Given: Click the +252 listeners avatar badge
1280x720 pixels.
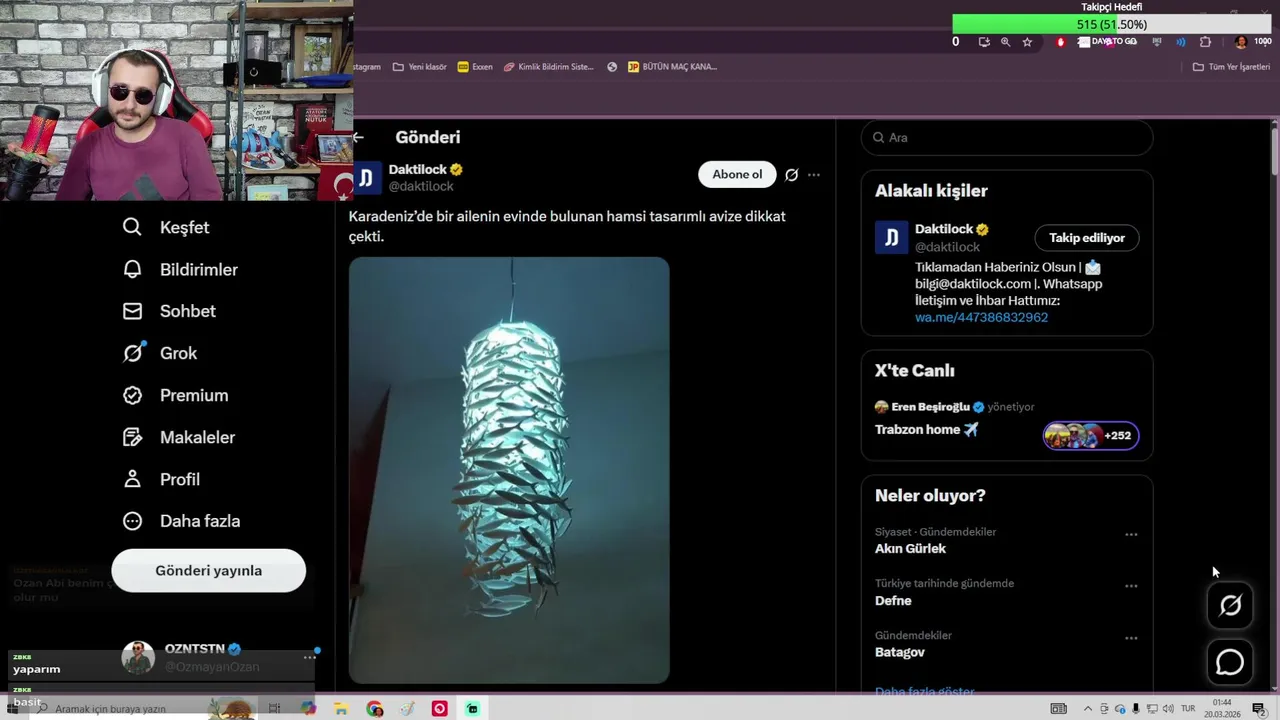Looking at the screenshot, I should [x=1090, y=435].
